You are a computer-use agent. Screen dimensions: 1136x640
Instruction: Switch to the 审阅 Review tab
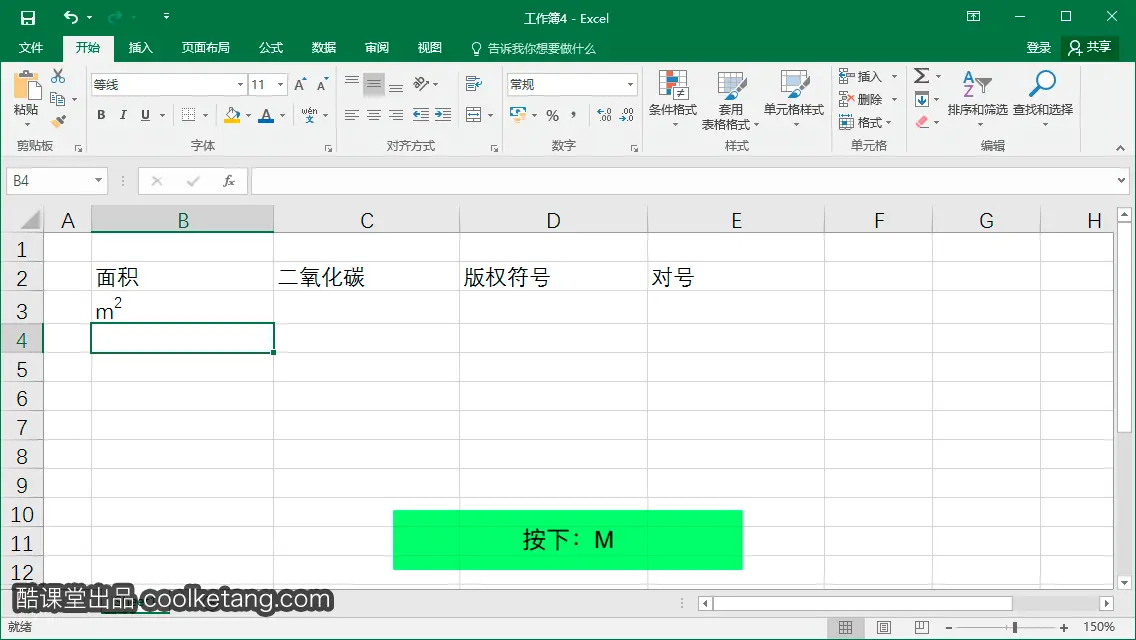click(377, 48)
